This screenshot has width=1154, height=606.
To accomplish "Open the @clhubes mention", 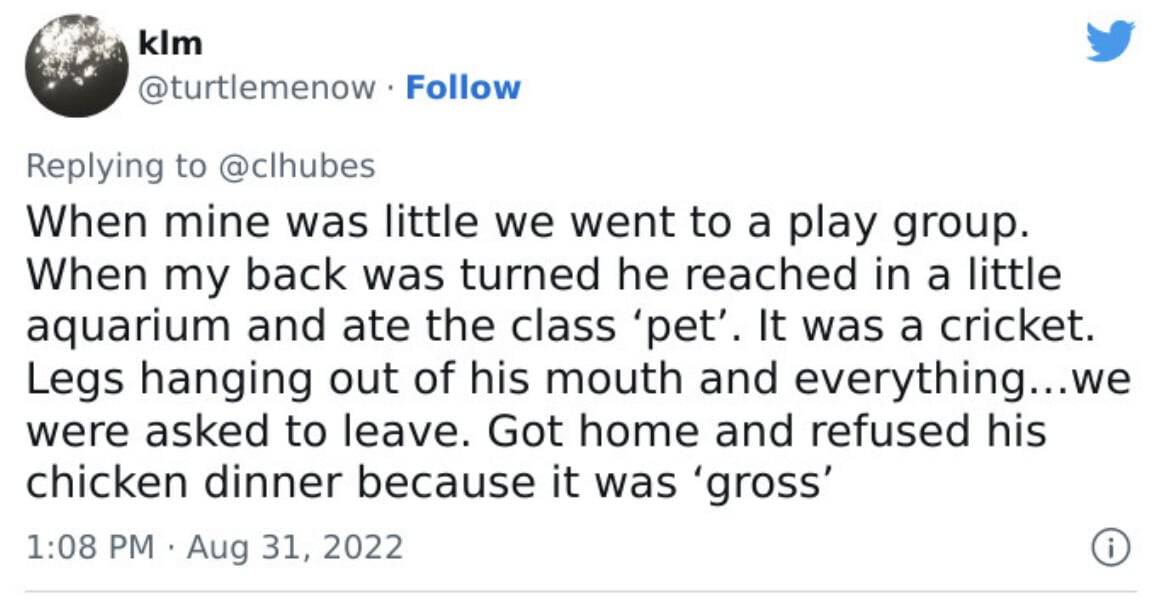I will tap(297, 166).
